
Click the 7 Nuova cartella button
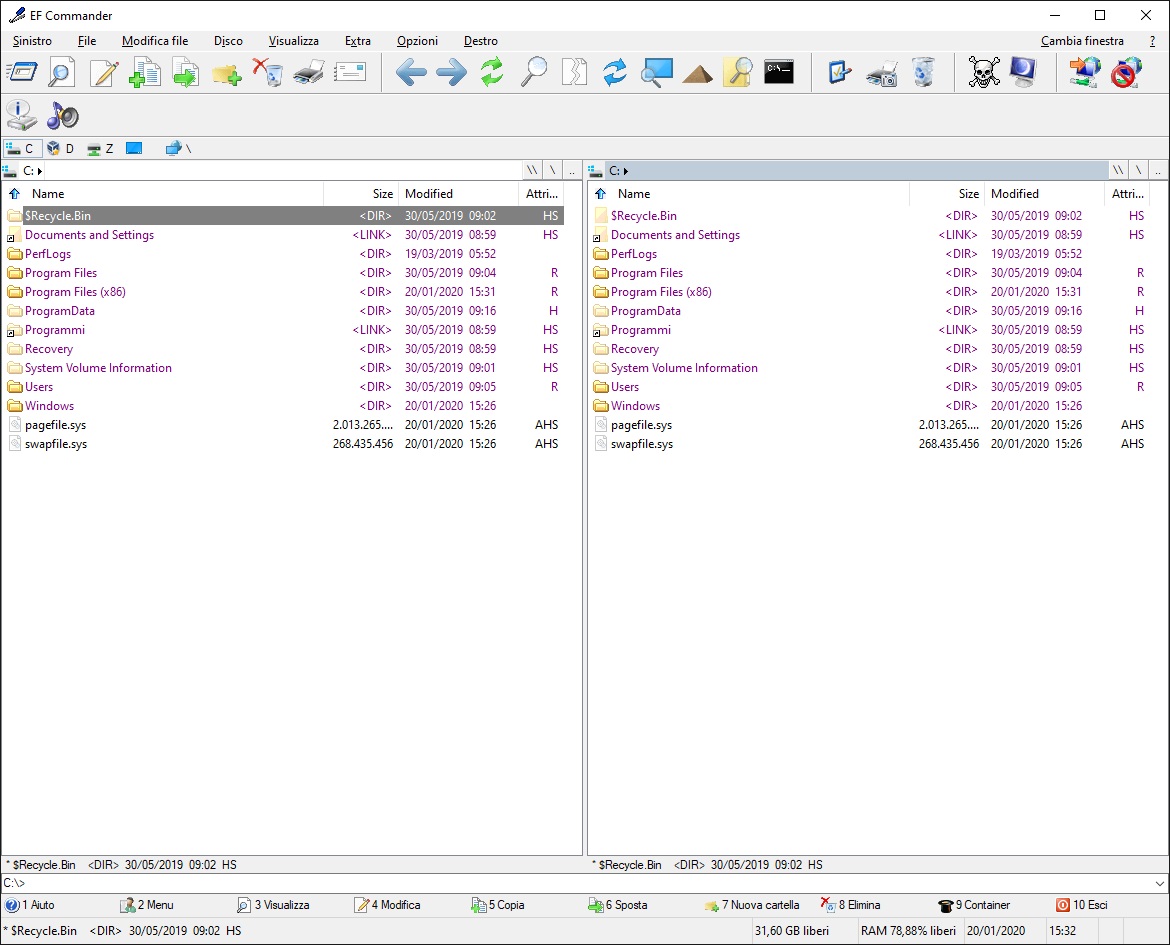tap(752, 905)
